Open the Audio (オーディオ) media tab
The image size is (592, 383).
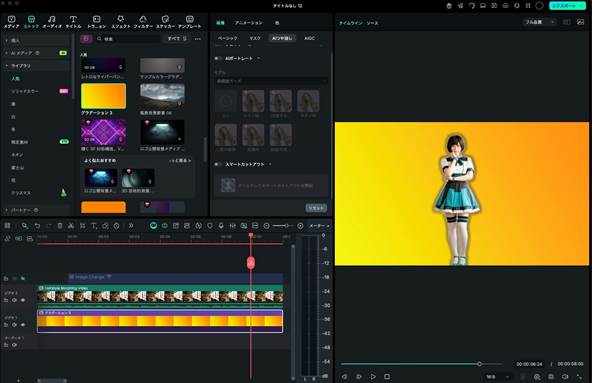[52, 22]
